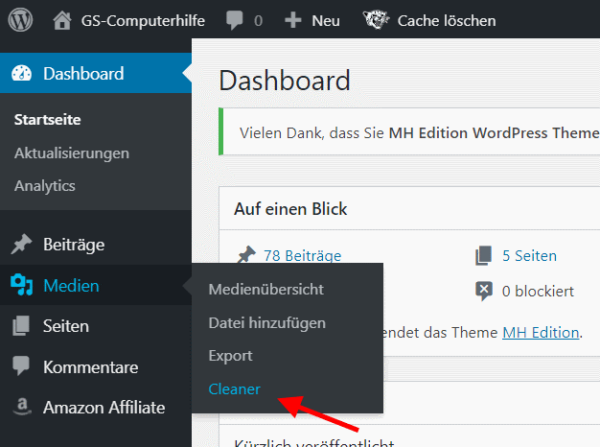The image size is (600, 447).
Task: Click the pushpin icon beside Beiträge menu
Action: pos(21,244)
